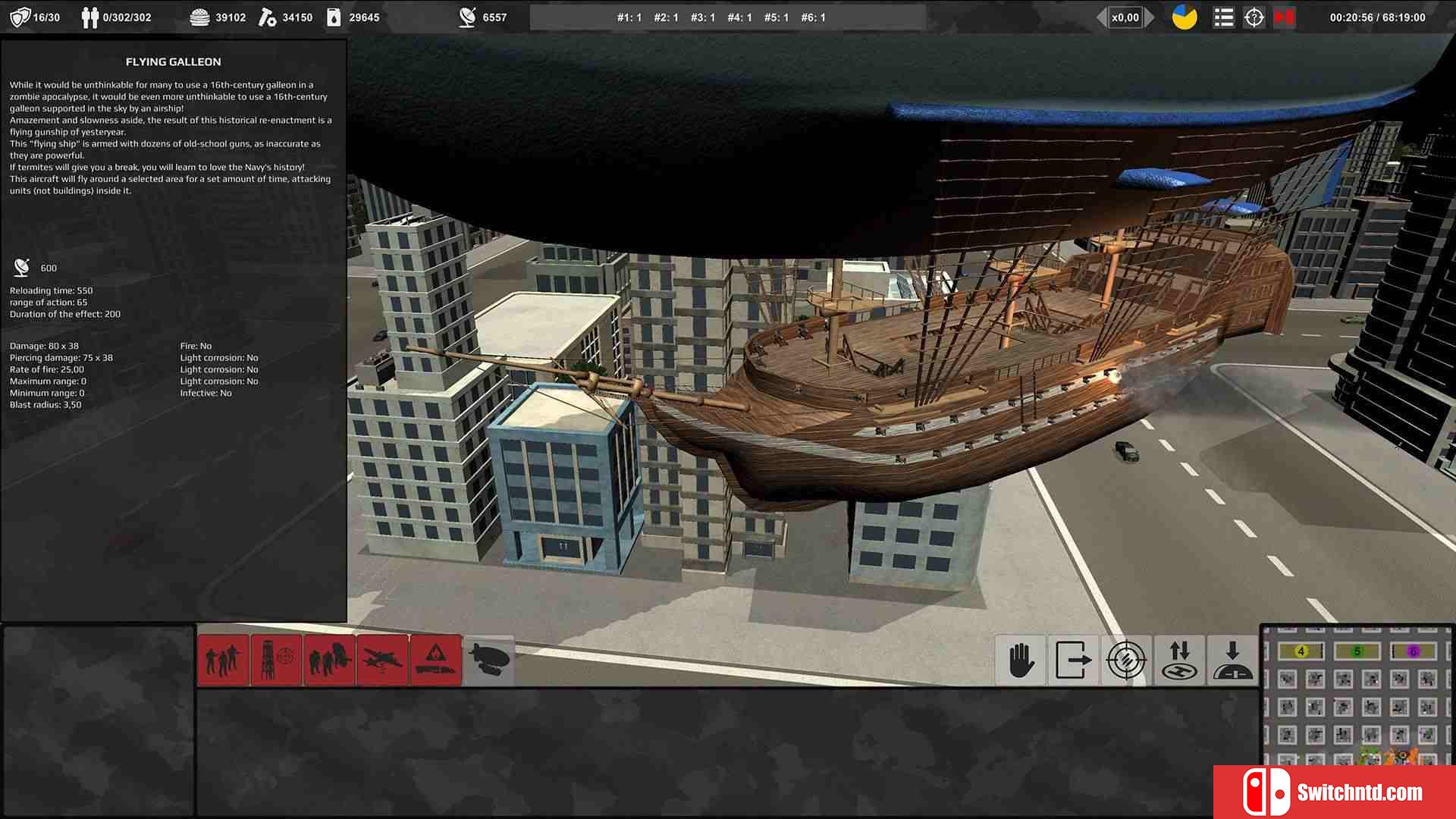1456x819 pixels.
Task: Click the crosshair objectives icon in top bar
Action: coord(1254,17)
